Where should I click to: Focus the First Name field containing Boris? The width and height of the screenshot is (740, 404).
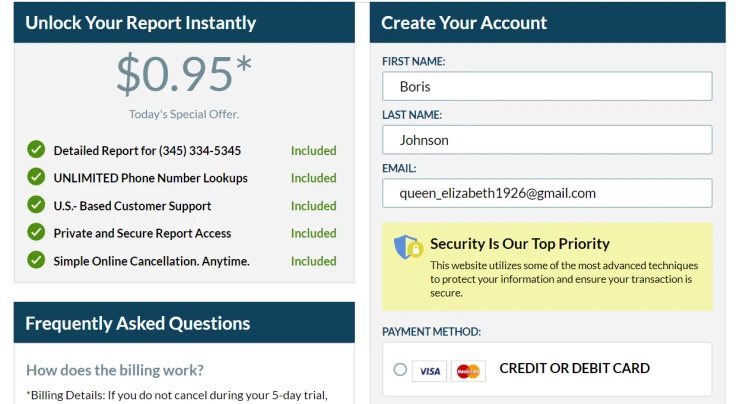coord(547,86)
